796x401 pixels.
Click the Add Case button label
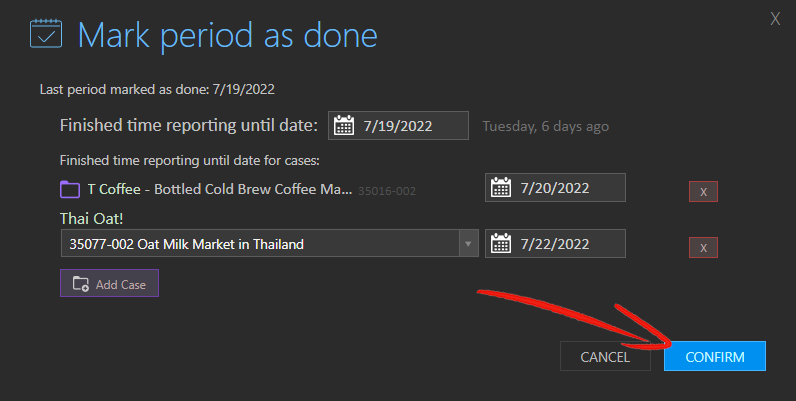[x=121, y=285]
